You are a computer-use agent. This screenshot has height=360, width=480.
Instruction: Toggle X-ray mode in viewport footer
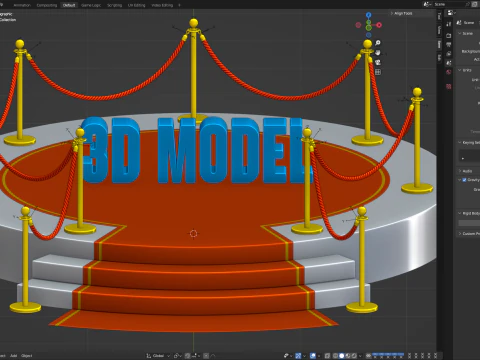[327, 356]
